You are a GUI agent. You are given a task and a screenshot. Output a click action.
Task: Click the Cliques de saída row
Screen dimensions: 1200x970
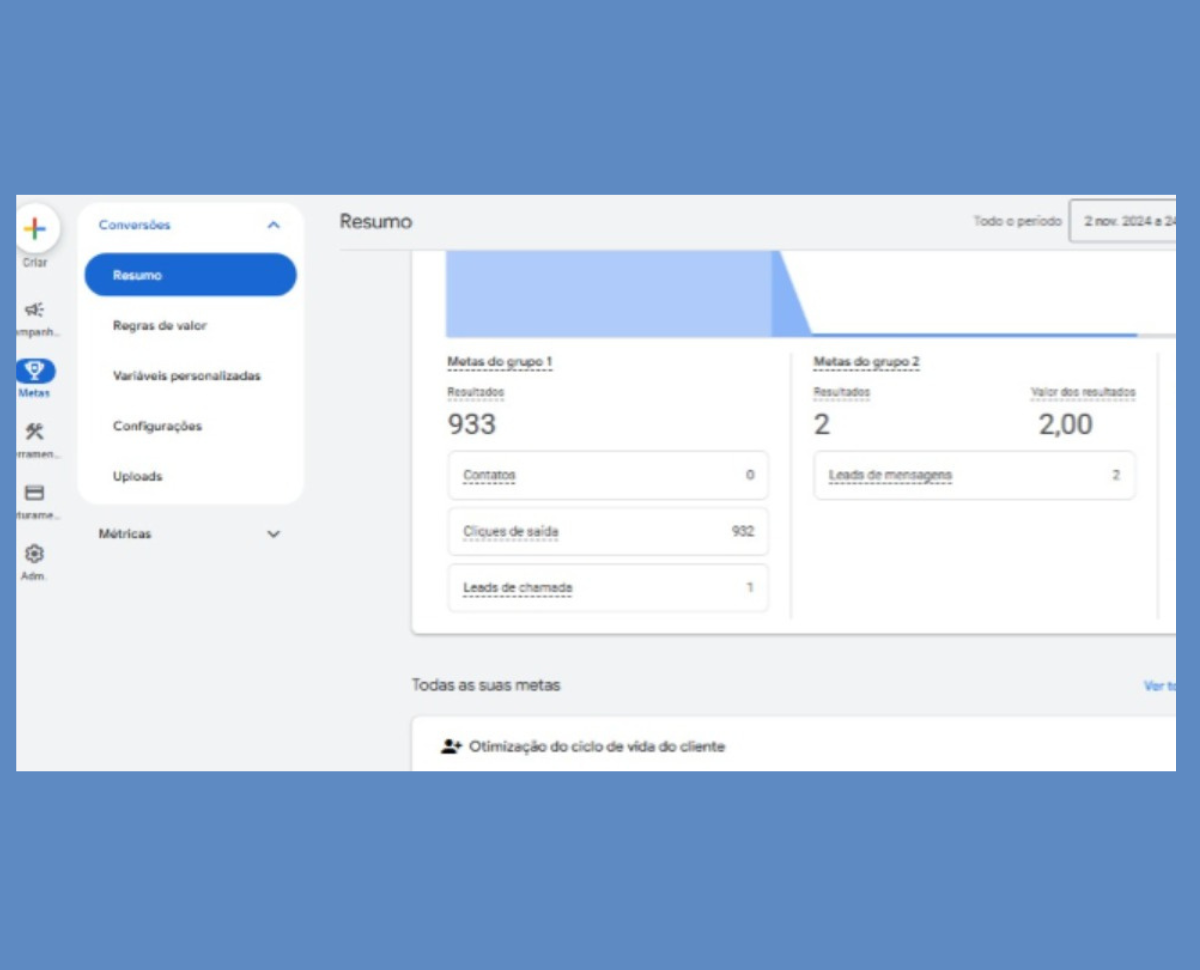(608, 531)
